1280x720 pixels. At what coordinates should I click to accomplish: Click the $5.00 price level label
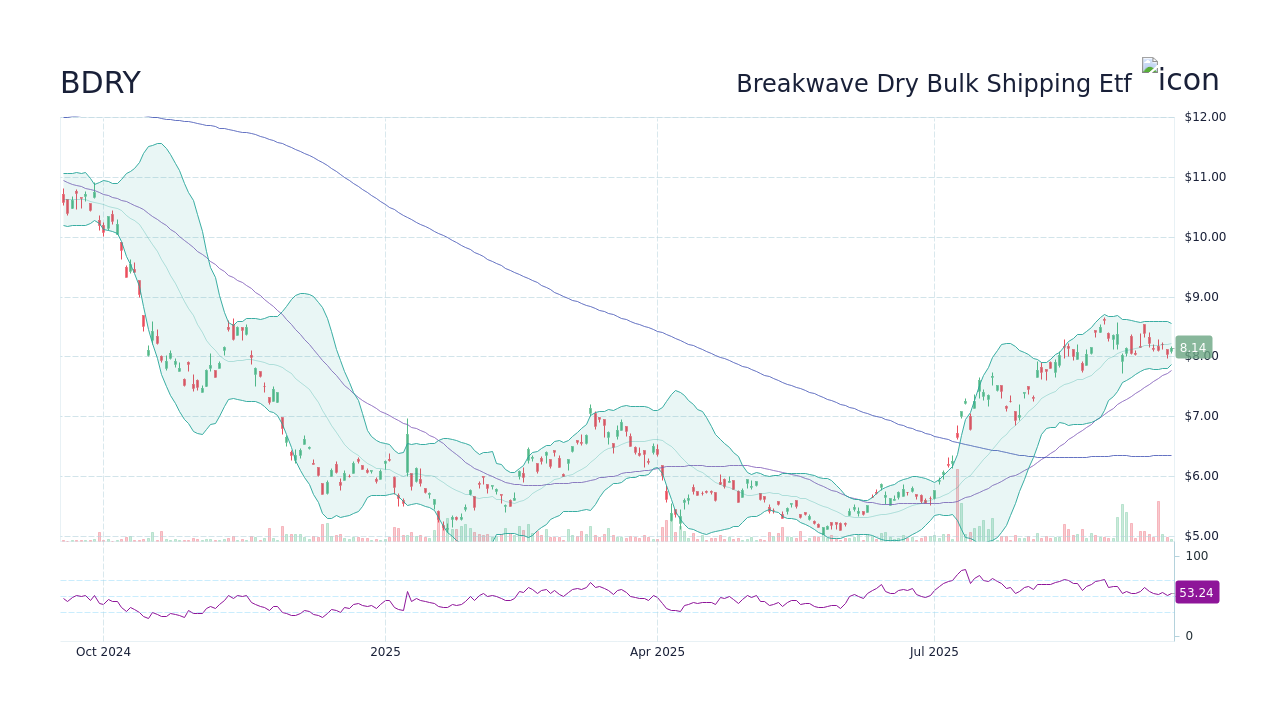pos(1200,536)
